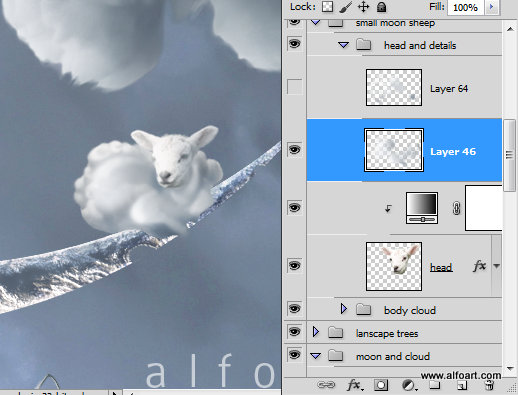Create a new layer

coord(462,386)
